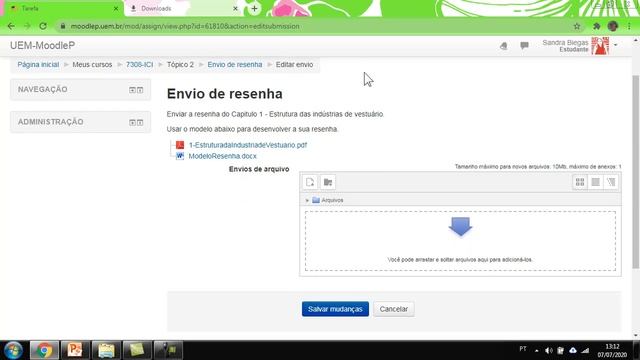Click Salvar mudanças button
This screenshot has height=360, width=640.
coord(335,309)
